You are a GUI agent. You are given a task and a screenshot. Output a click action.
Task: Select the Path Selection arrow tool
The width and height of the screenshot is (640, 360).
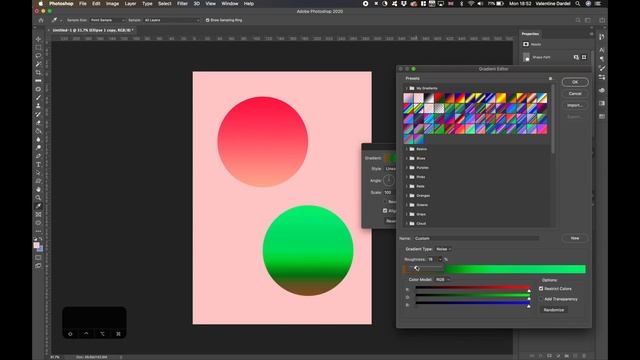pos(38,173)
